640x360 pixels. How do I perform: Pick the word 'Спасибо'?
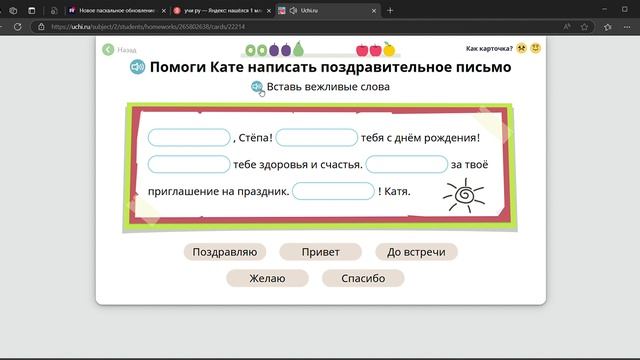point(363,278)
